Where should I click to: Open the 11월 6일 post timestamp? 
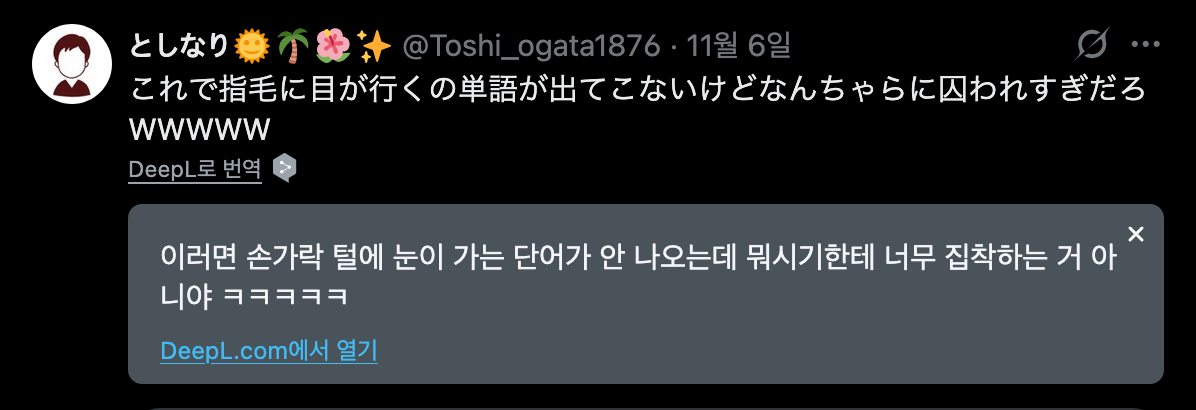[738, 47]
